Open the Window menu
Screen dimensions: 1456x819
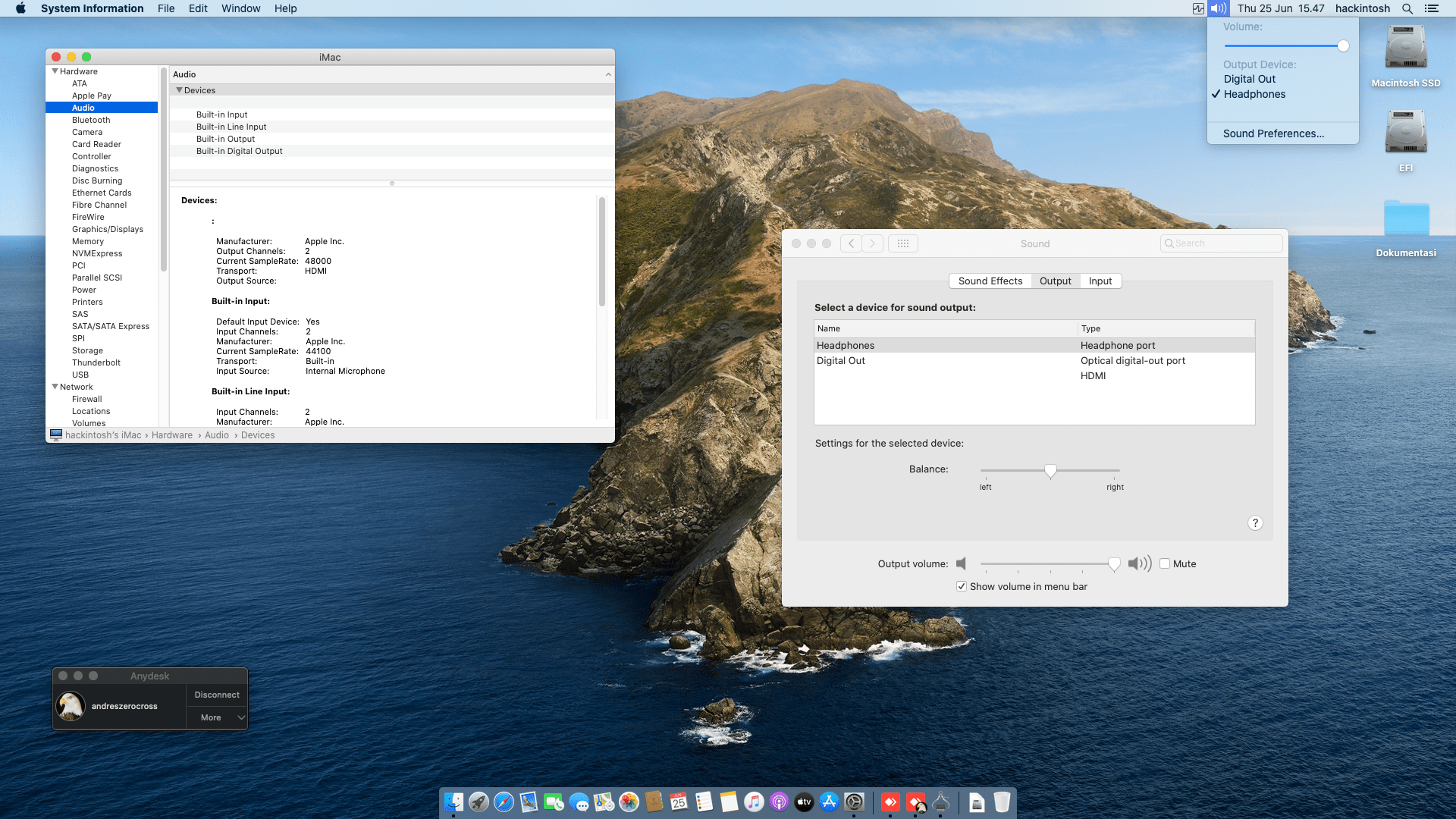point(240,8)
